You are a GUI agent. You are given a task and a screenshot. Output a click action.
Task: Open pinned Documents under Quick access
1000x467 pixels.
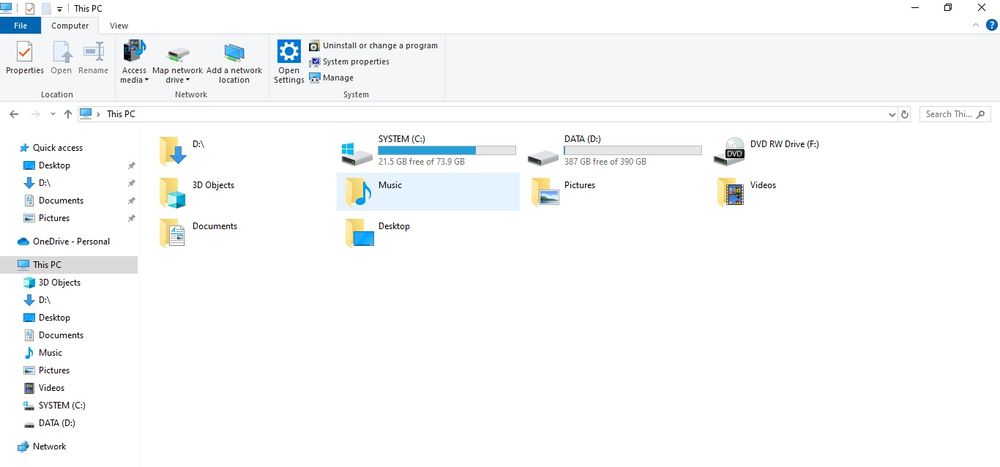(x=61, y=200)
